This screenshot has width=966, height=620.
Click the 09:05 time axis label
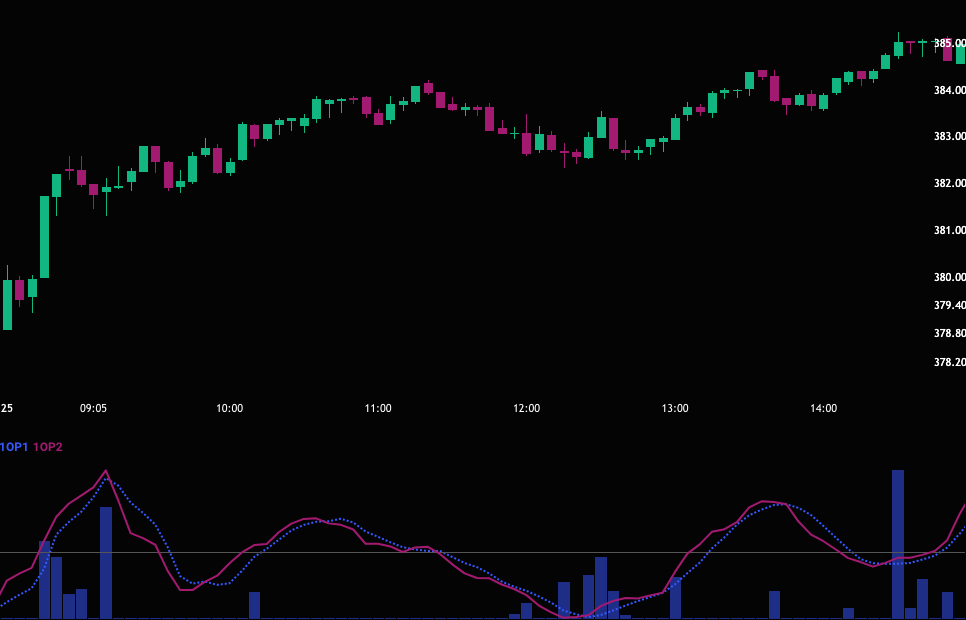tap(93, 408)
